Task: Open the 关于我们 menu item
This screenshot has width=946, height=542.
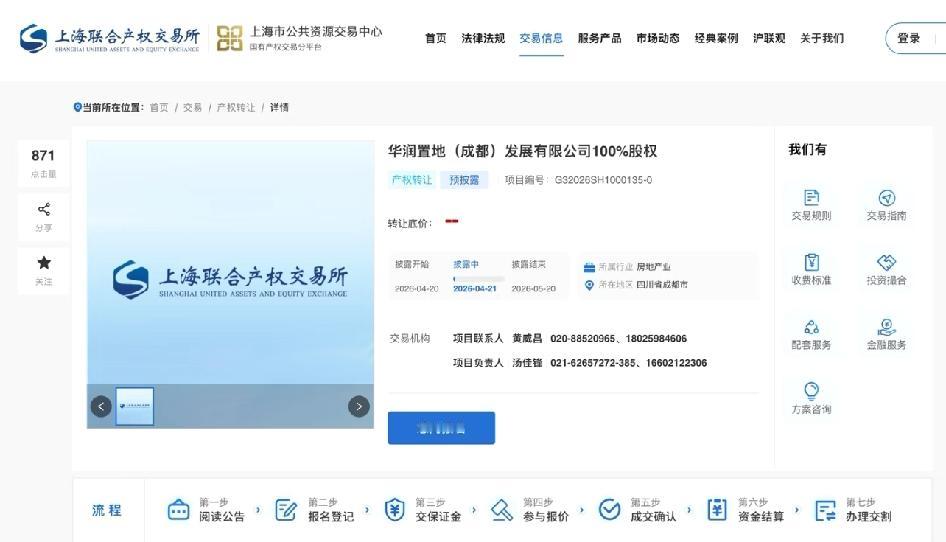Action: point(822,38)
